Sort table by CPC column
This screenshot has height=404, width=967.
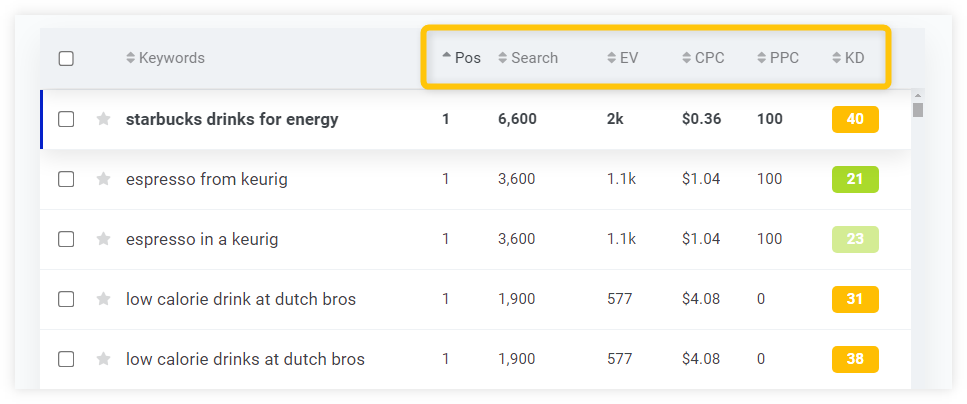click(x=704, y=58)
